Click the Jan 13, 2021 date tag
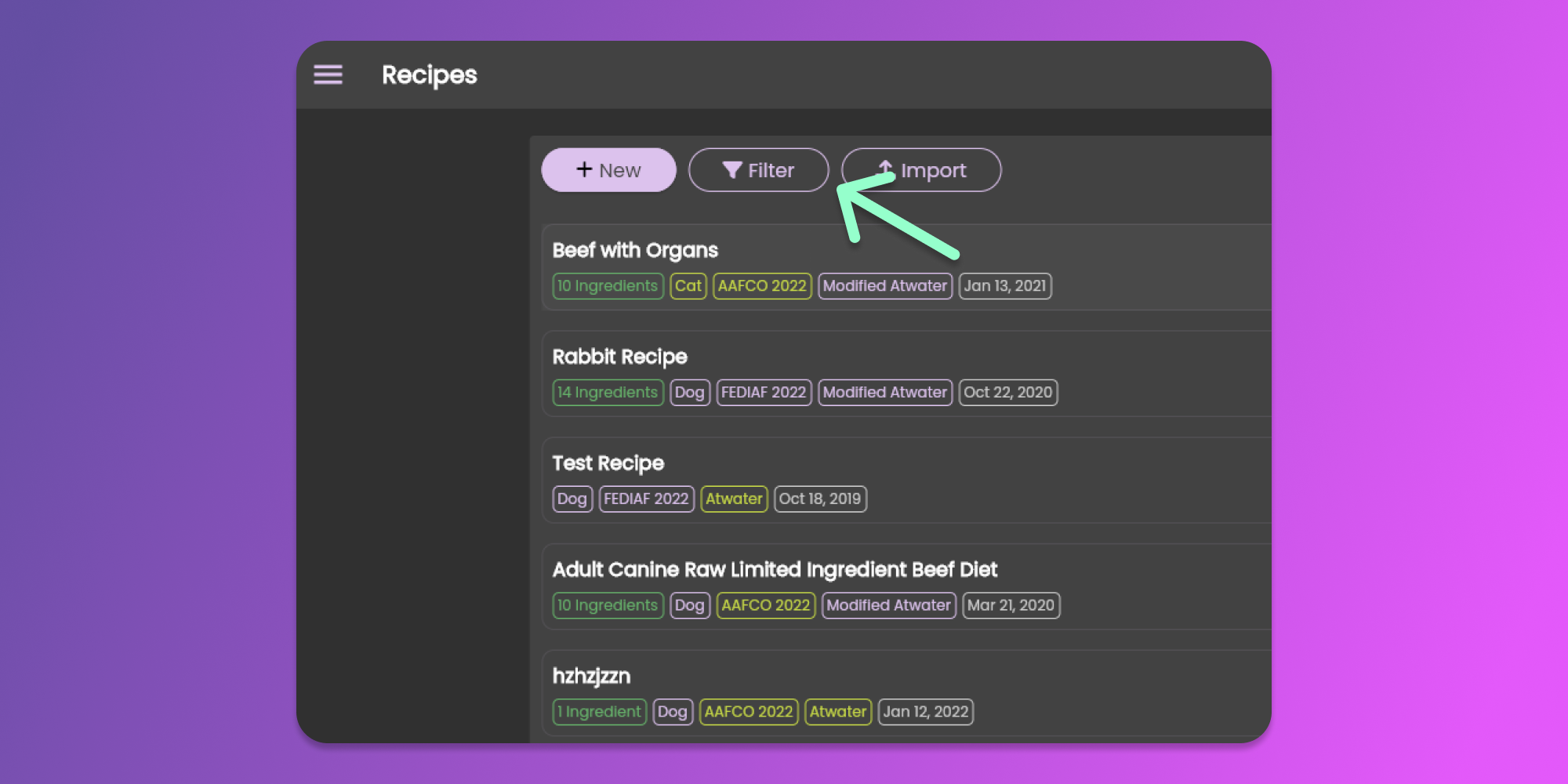Image resolution: width=1568 pixels, height=784 pixels. 1004,286
